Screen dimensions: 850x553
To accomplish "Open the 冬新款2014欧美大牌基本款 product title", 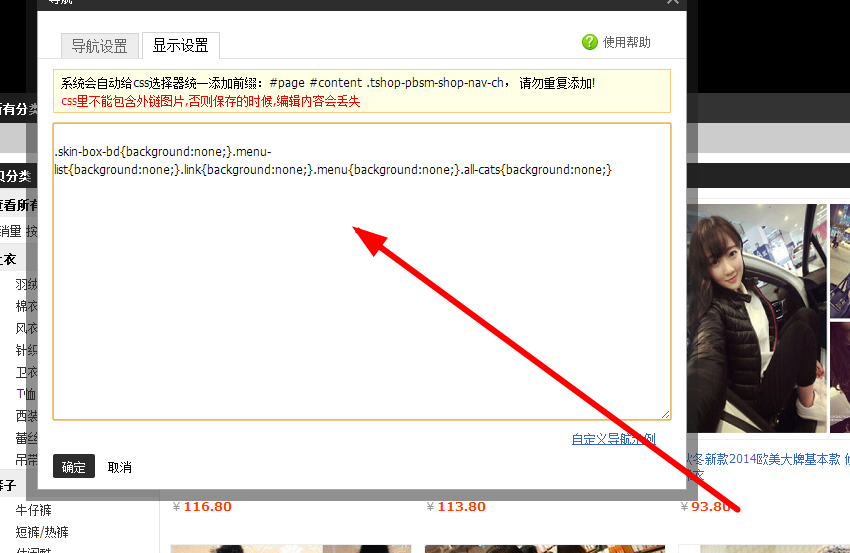I will click(765, 459).
